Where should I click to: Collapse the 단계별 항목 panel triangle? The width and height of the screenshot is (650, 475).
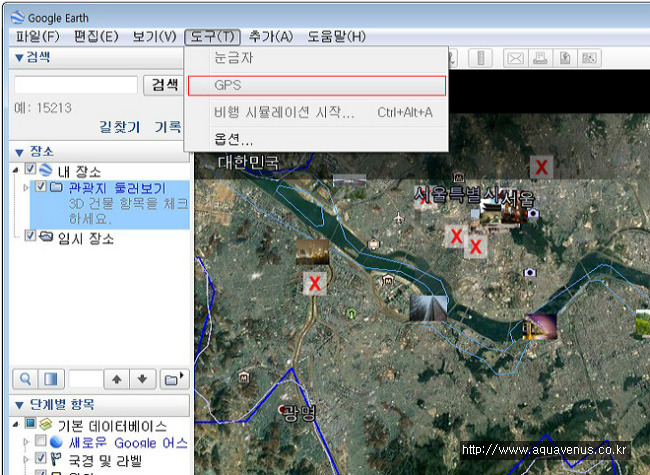(19, 405)
